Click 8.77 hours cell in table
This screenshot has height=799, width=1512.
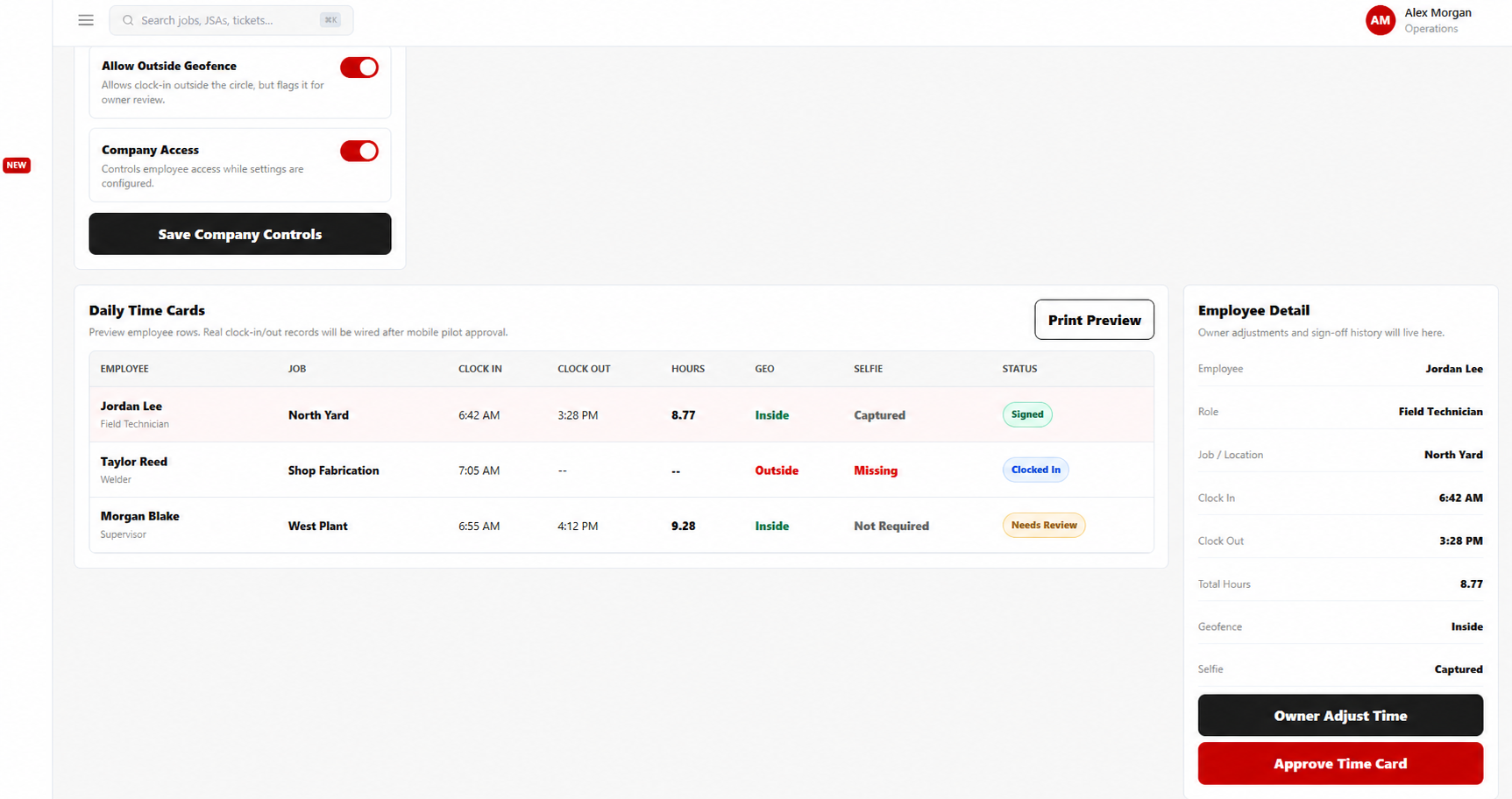click(683, 415)
